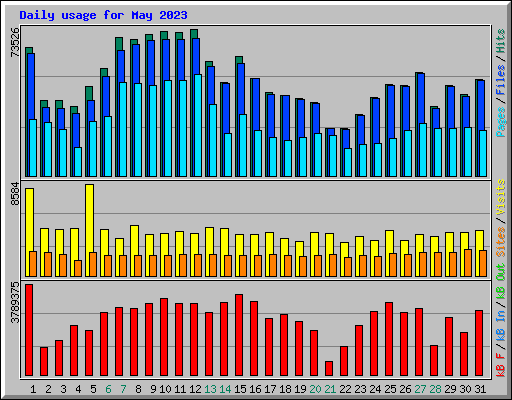The width and height of the screenshot is (512, 400).
Task: Click the day 12 label on x-axis
Action: point(195,389)
